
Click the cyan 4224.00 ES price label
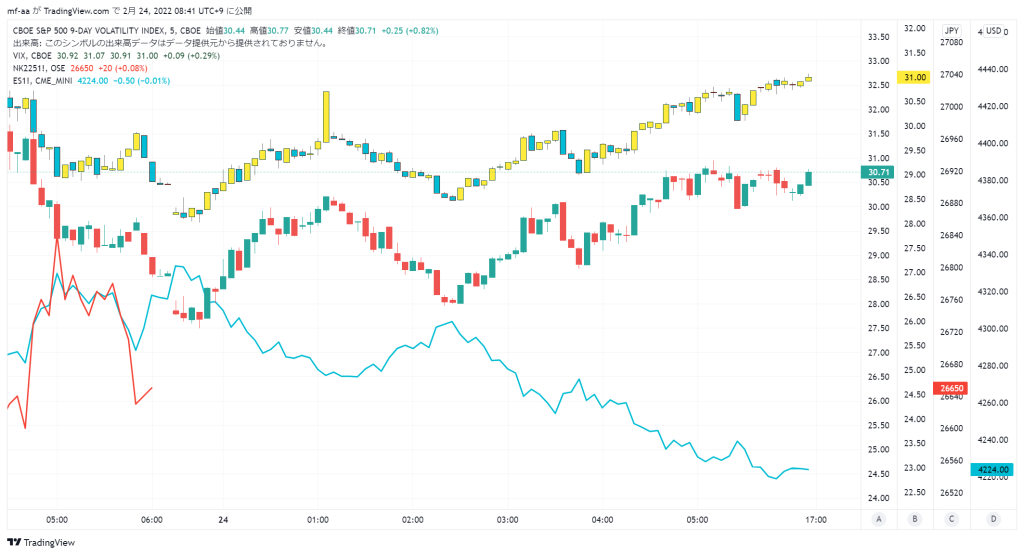[993, 469]
